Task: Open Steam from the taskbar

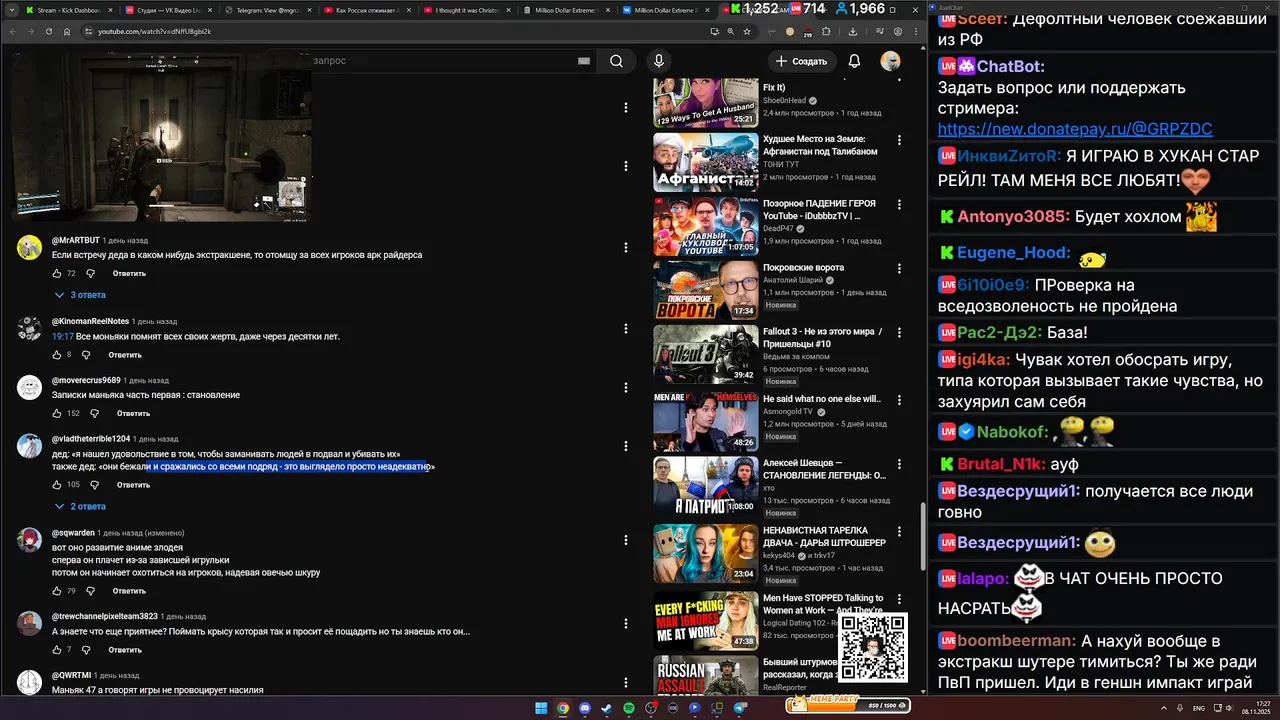Action: coord(607,708)
